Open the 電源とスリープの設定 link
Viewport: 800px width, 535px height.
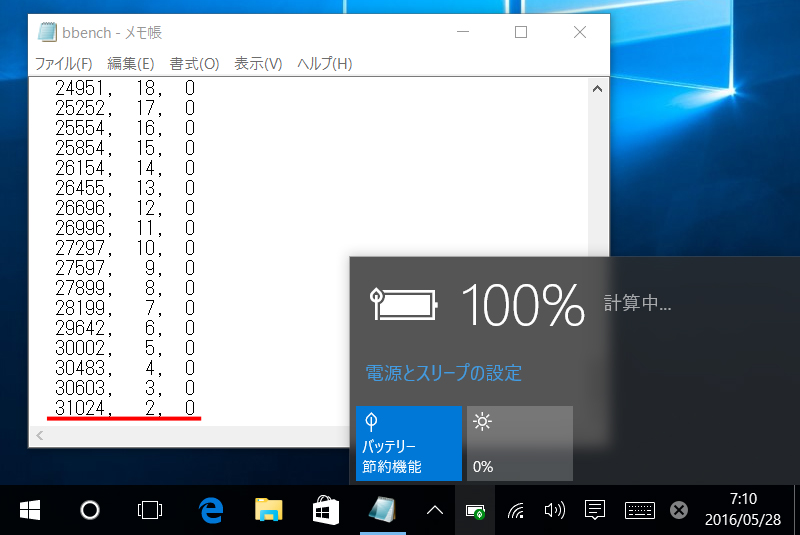pos(443,374)
